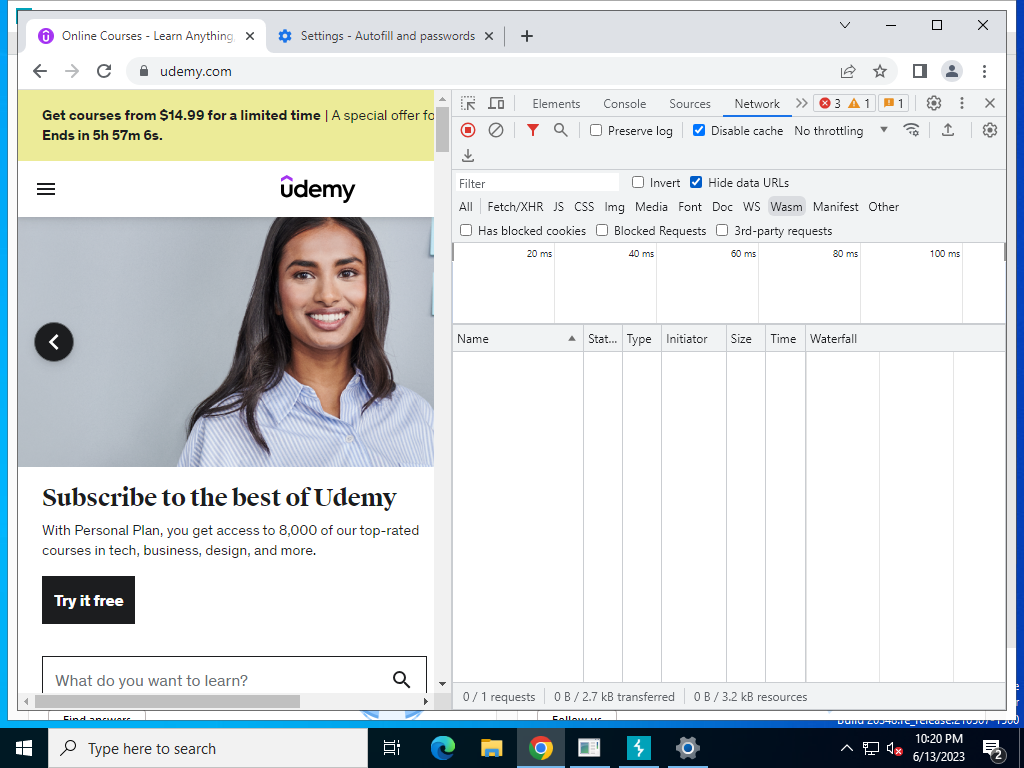
Task: Switch to Elements tab
Action: point(556,104)
